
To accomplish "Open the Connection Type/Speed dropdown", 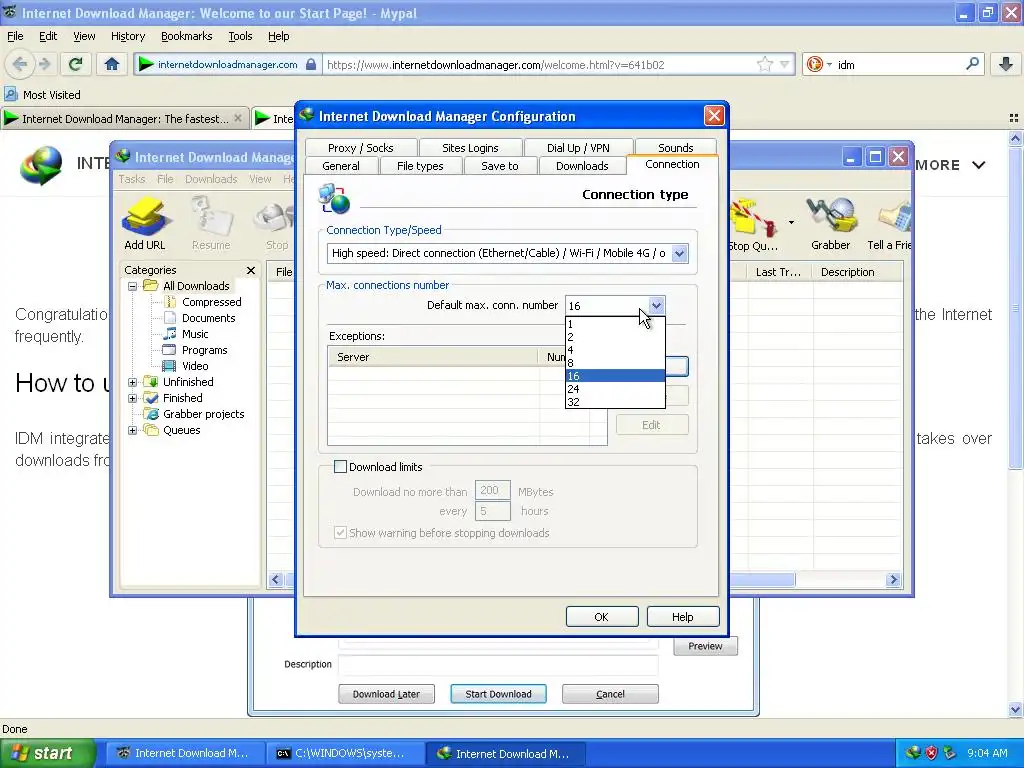I will click(x=679, y=253).
